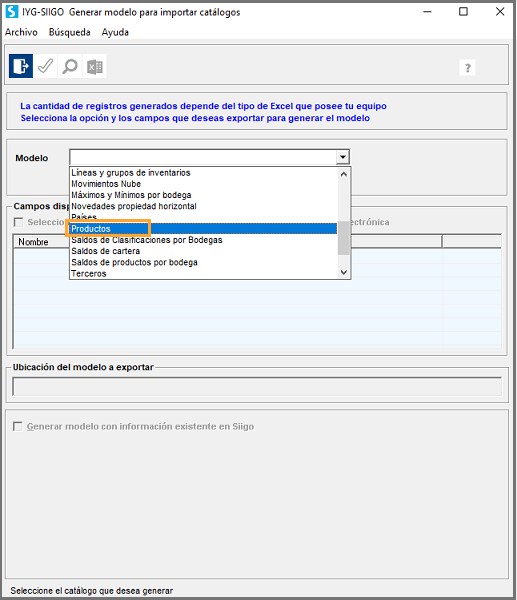The height and width of the screenshot is (600, 517).
Task: Select Saldos de productos por bodega
Action: (204, 262)
